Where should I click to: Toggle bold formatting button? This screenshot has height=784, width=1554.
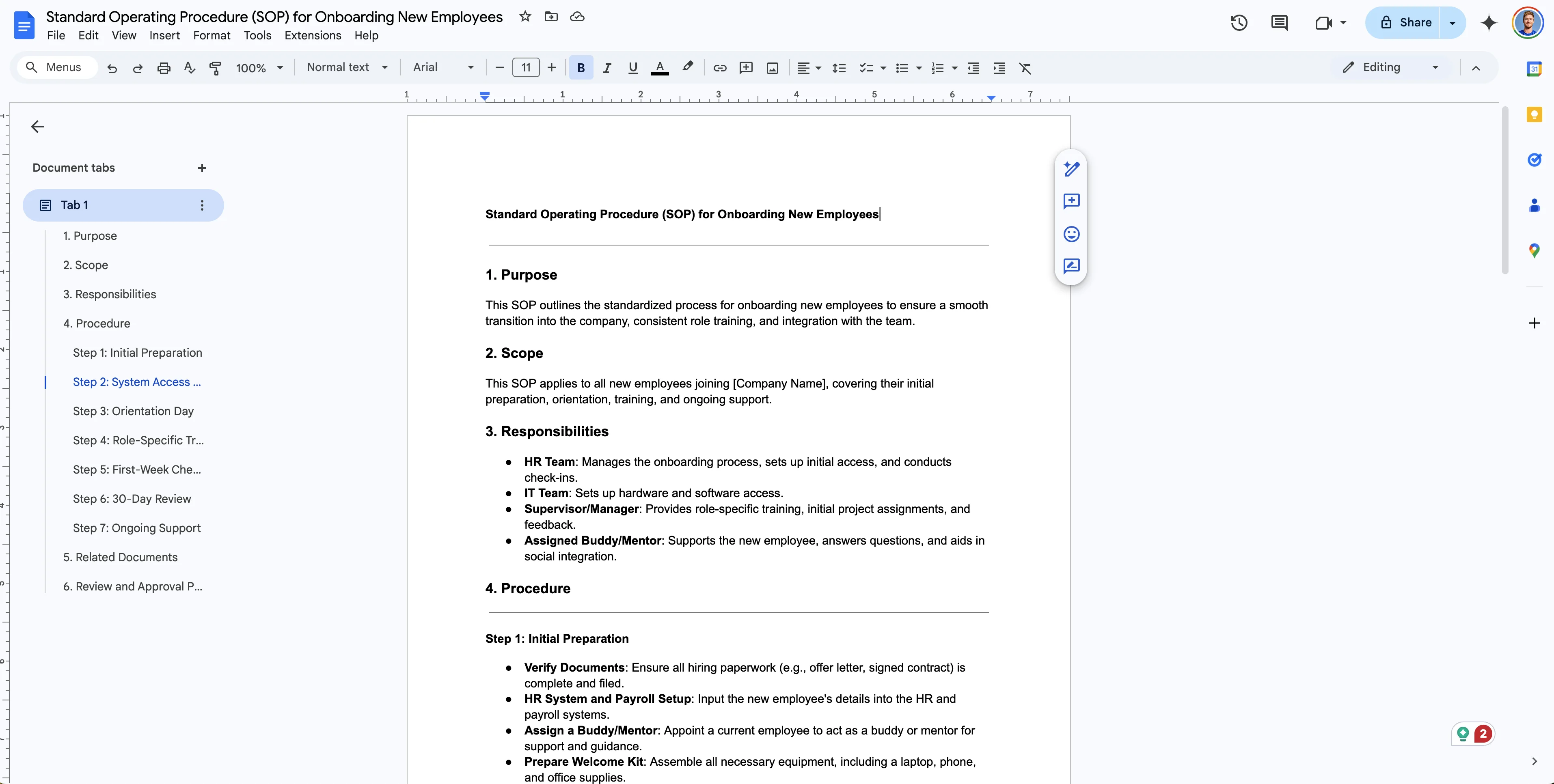coord(581,68)
